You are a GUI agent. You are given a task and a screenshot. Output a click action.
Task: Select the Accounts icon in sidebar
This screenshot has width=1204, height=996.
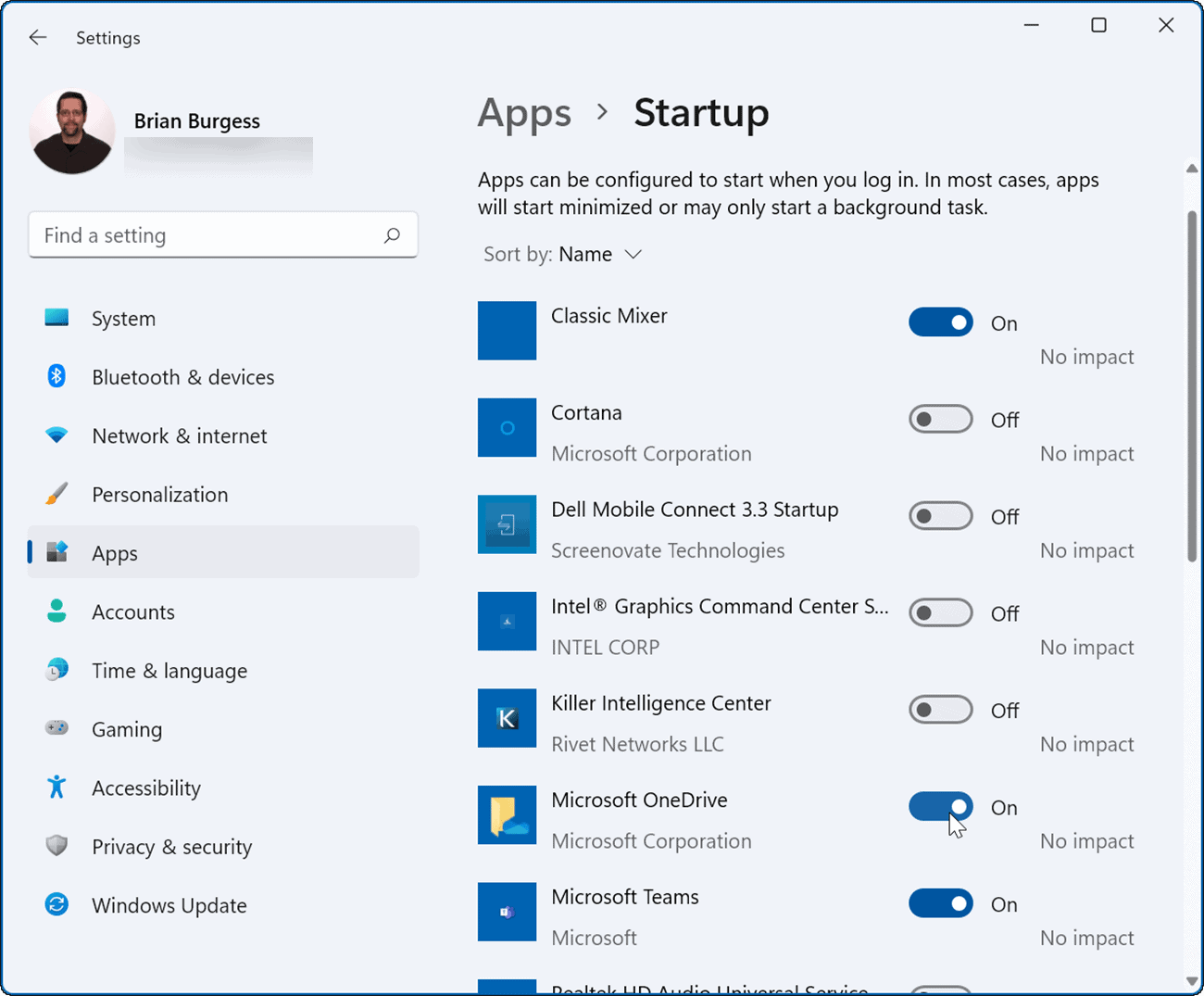pyautogui.click(x=56, y=611)
